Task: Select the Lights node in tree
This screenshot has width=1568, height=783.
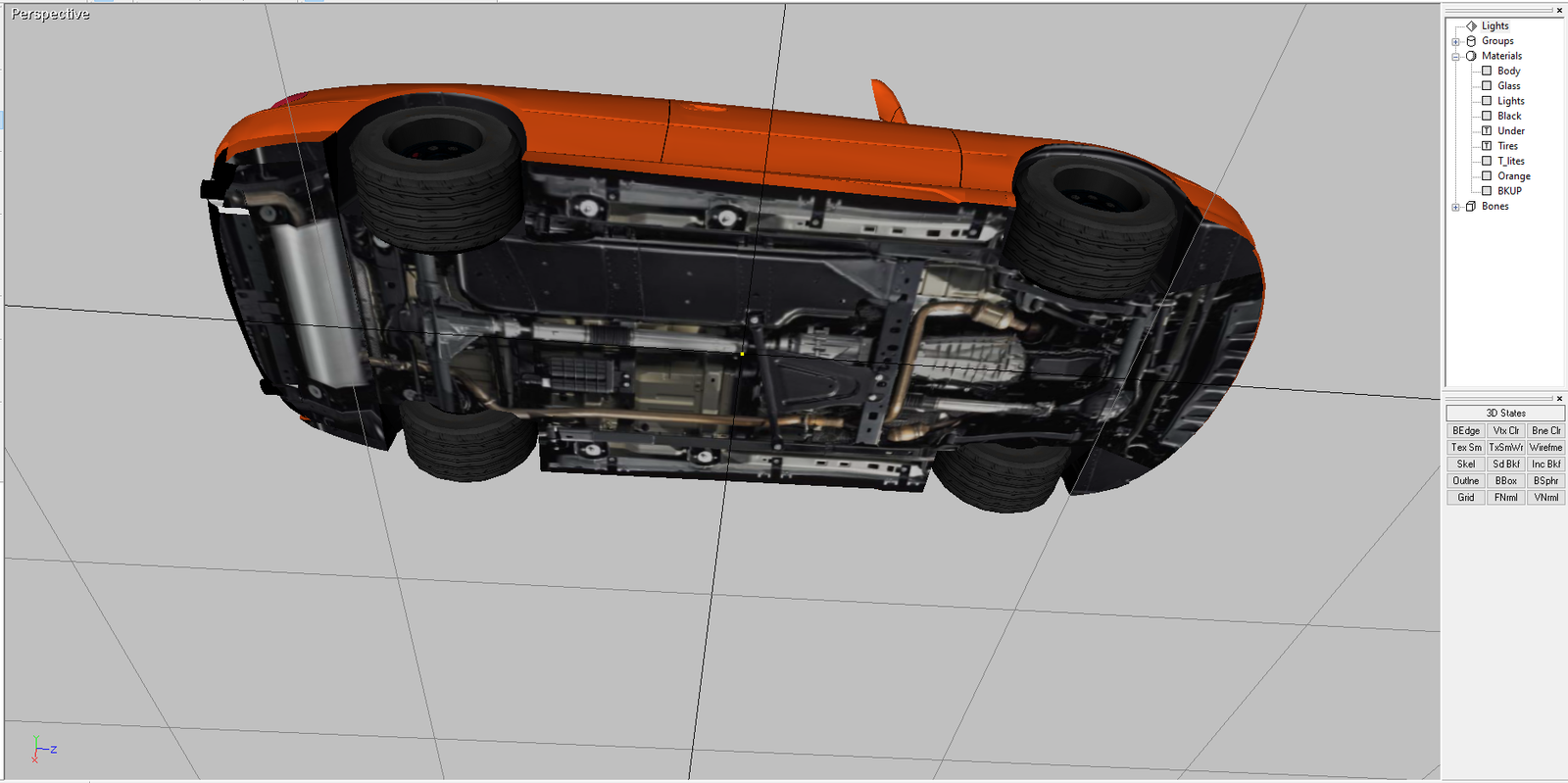Action: (x=1494, y=25)
